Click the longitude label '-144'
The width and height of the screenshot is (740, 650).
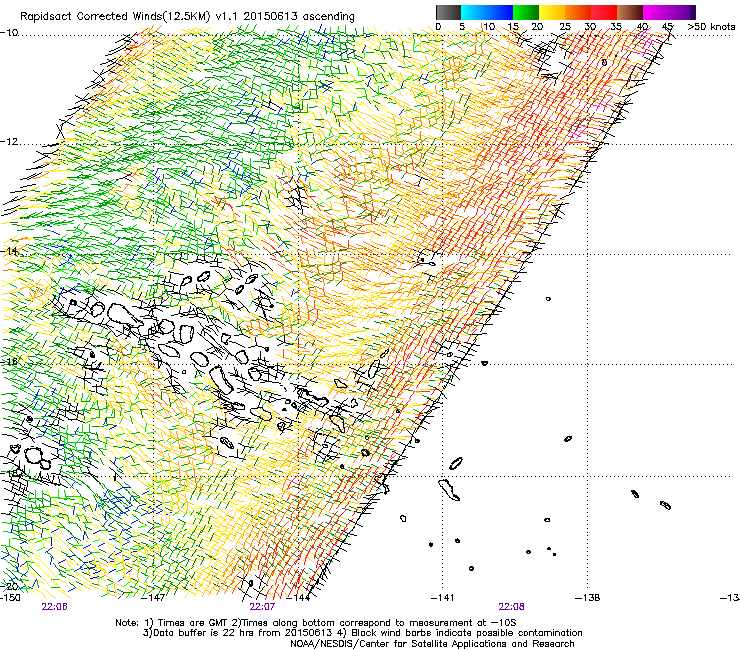pos(299,598)
